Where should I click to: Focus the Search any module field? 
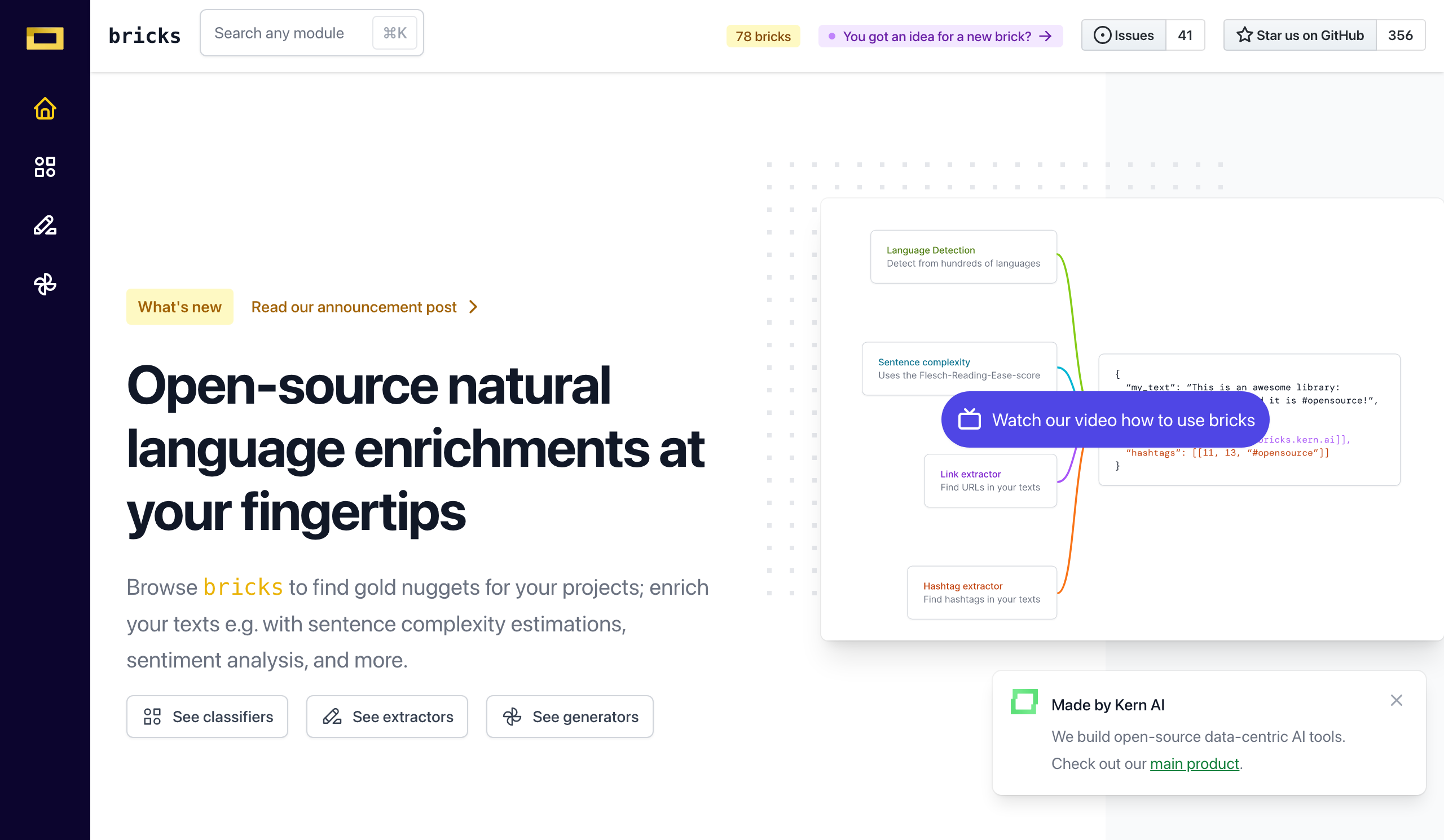tap(312, 33)
